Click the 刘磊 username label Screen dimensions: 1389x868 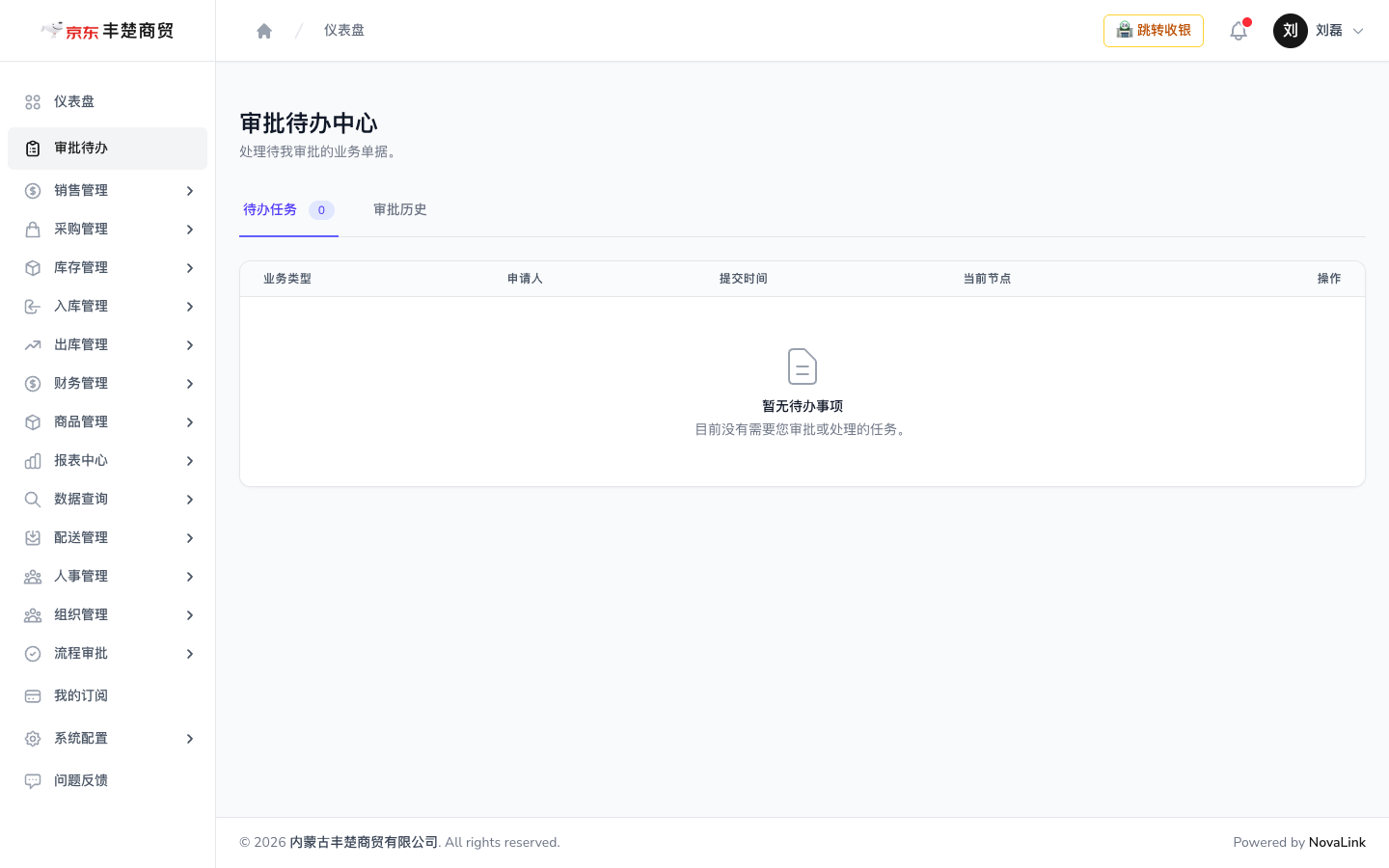pos(1329,31)
